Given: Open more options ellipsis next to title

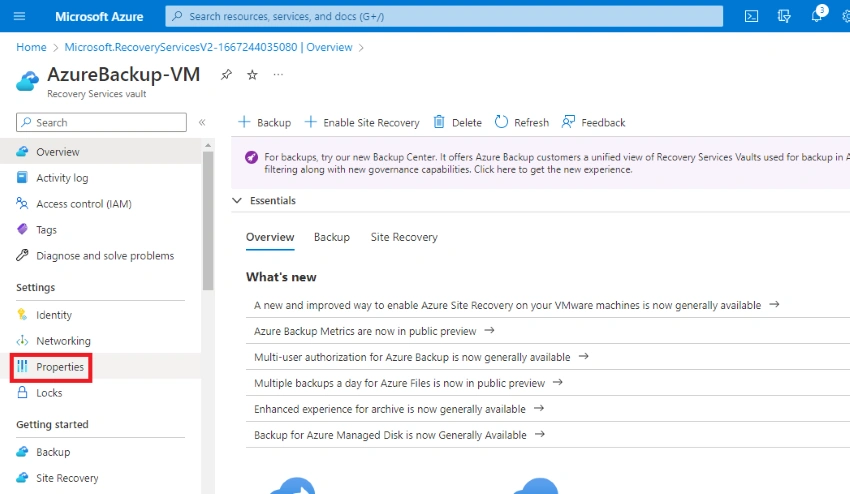Looking at the screenshot, I should (278, 74).
